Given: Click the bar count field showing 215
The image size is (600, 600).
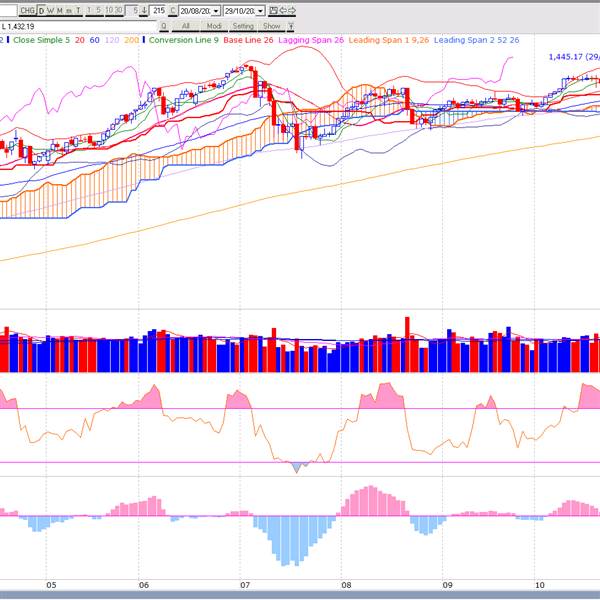Looking at the screenshot, I should pos(158,11).
